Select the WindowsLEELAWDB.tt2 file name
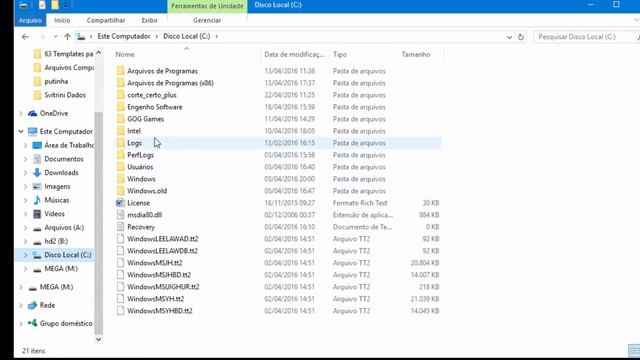This screenshot has height=360, width=640. (x=162, y=251)
